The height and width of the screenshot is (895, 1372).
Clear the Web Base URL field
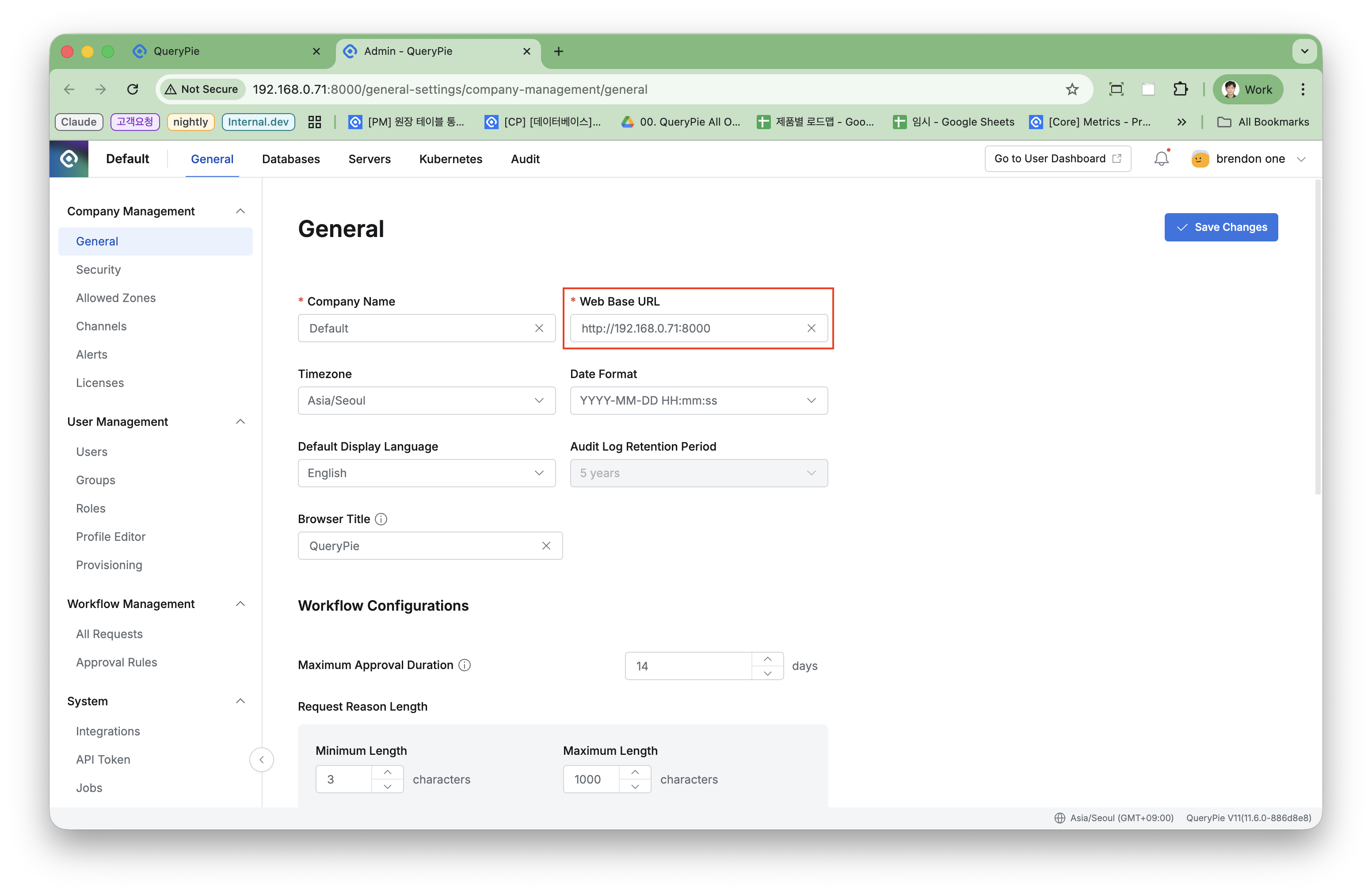coord(811,328)
